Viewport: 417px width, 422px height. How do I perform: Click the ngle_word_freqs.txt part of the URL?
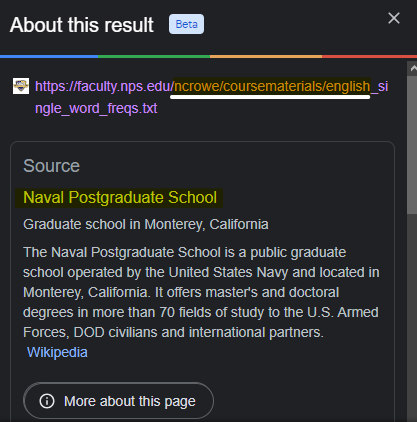(x=96, y=108)
